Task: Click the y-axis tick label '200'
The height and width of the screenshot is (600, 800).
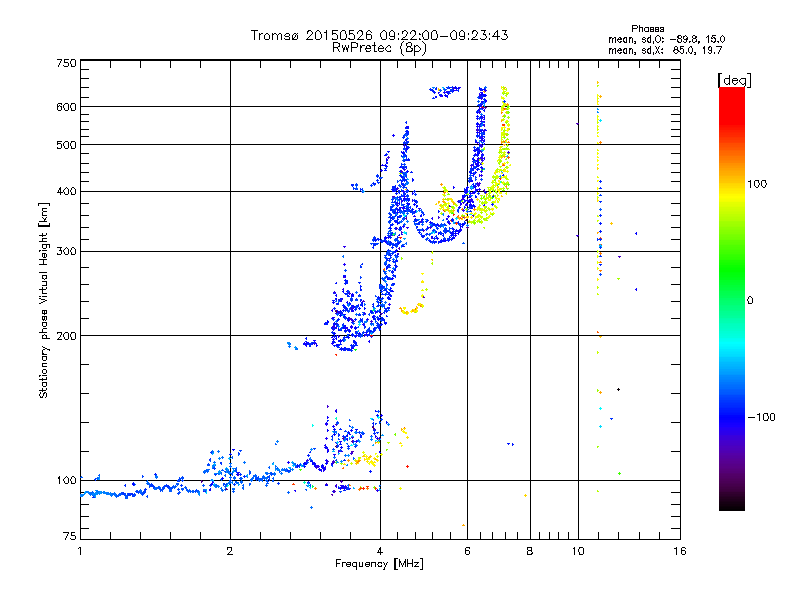Action: click(67, 336)
